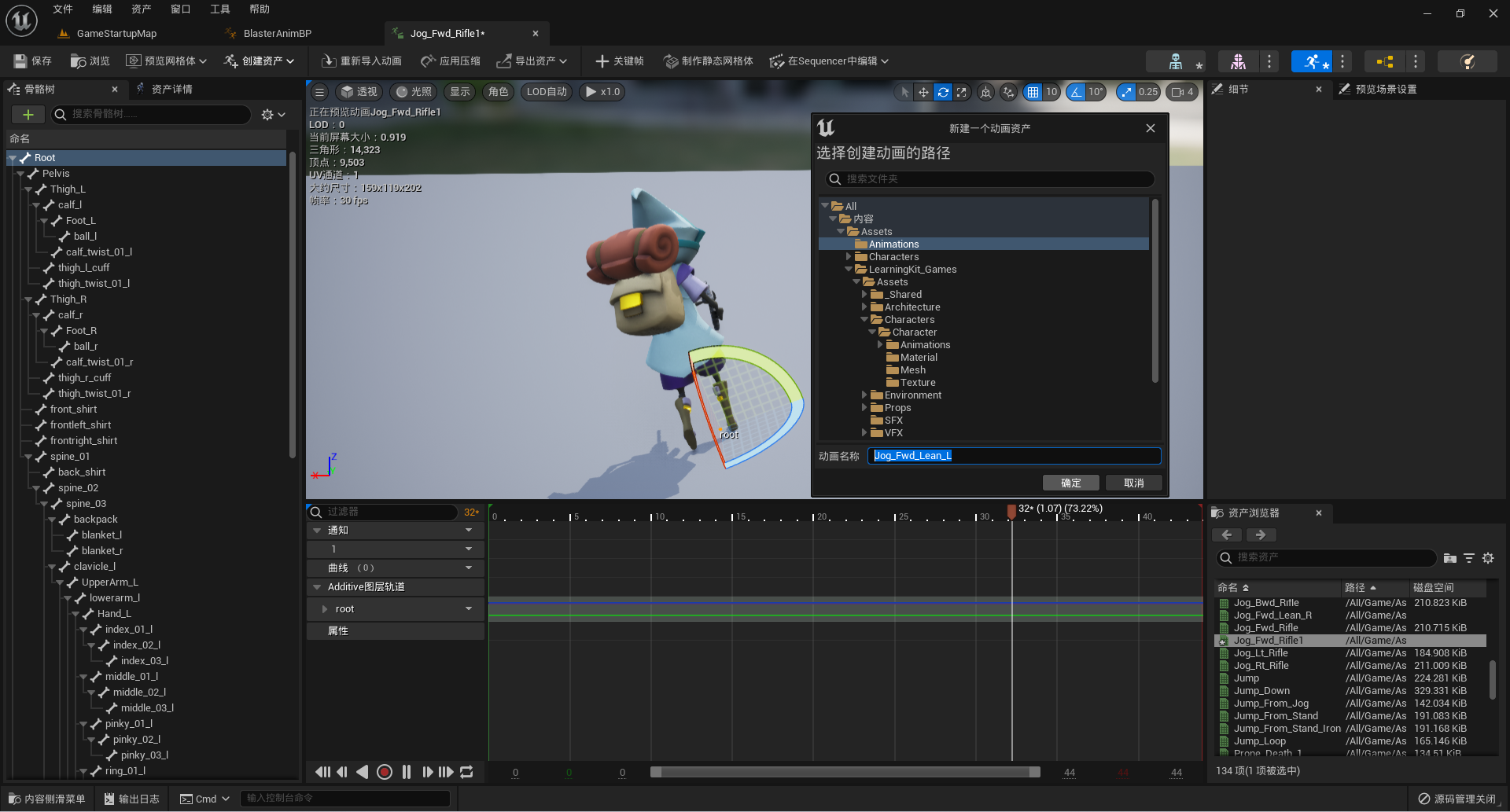Open 编辑 Edit menu
The image size is (1510, 812).
(x=102, y=9)
